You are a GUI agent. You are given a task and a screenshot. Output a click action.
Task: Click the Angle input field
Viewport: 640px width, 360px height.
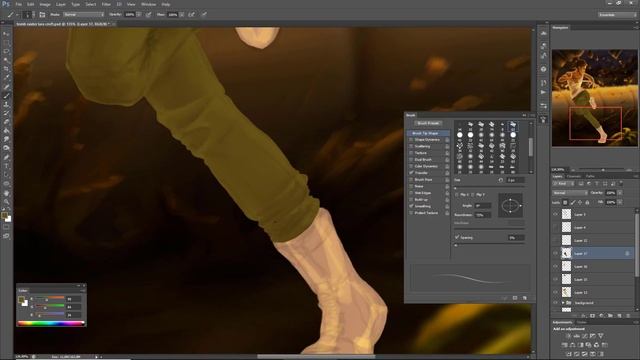[482, 206]
